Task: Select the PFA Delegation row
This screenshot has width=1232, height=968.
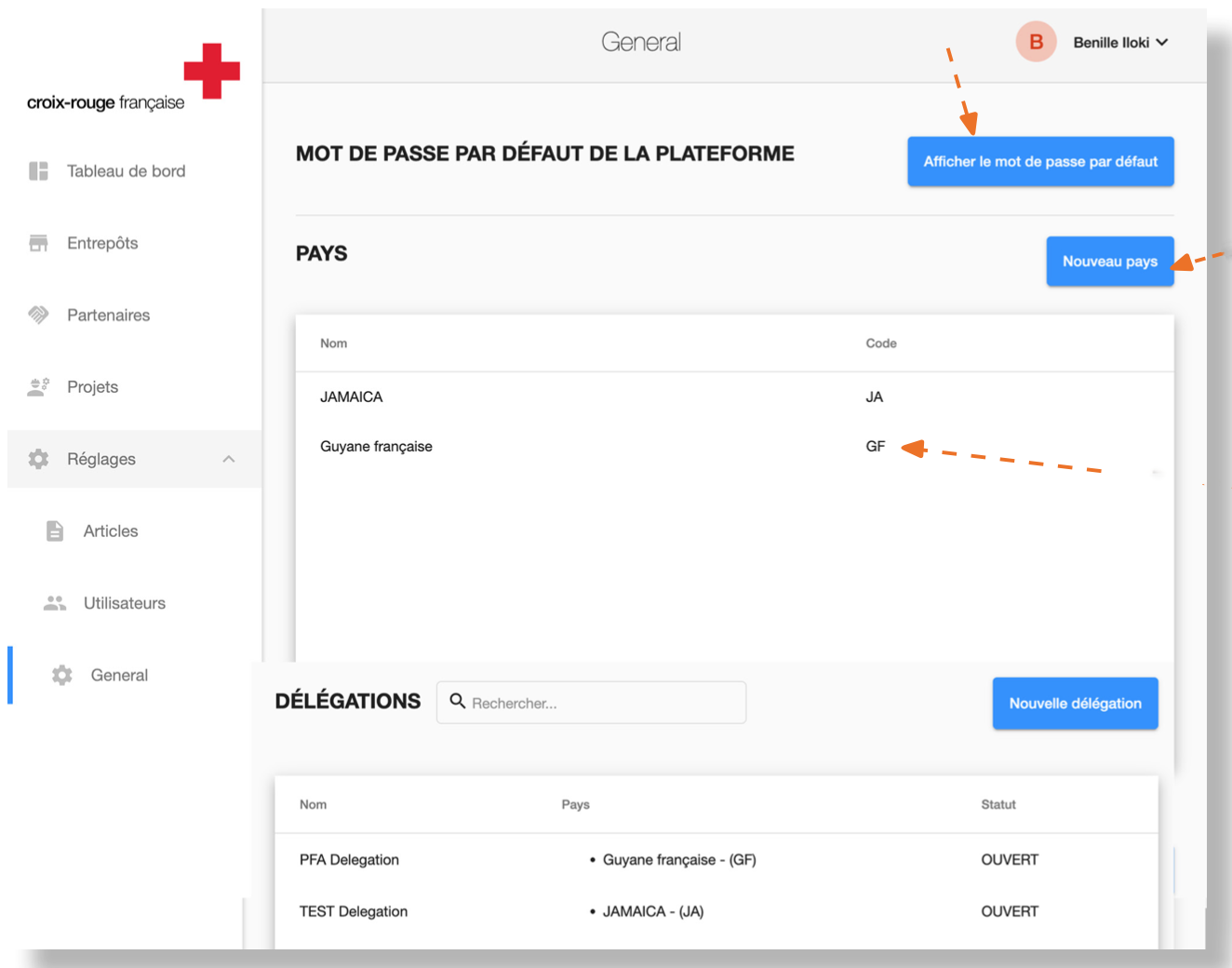Action: (349, 860)
